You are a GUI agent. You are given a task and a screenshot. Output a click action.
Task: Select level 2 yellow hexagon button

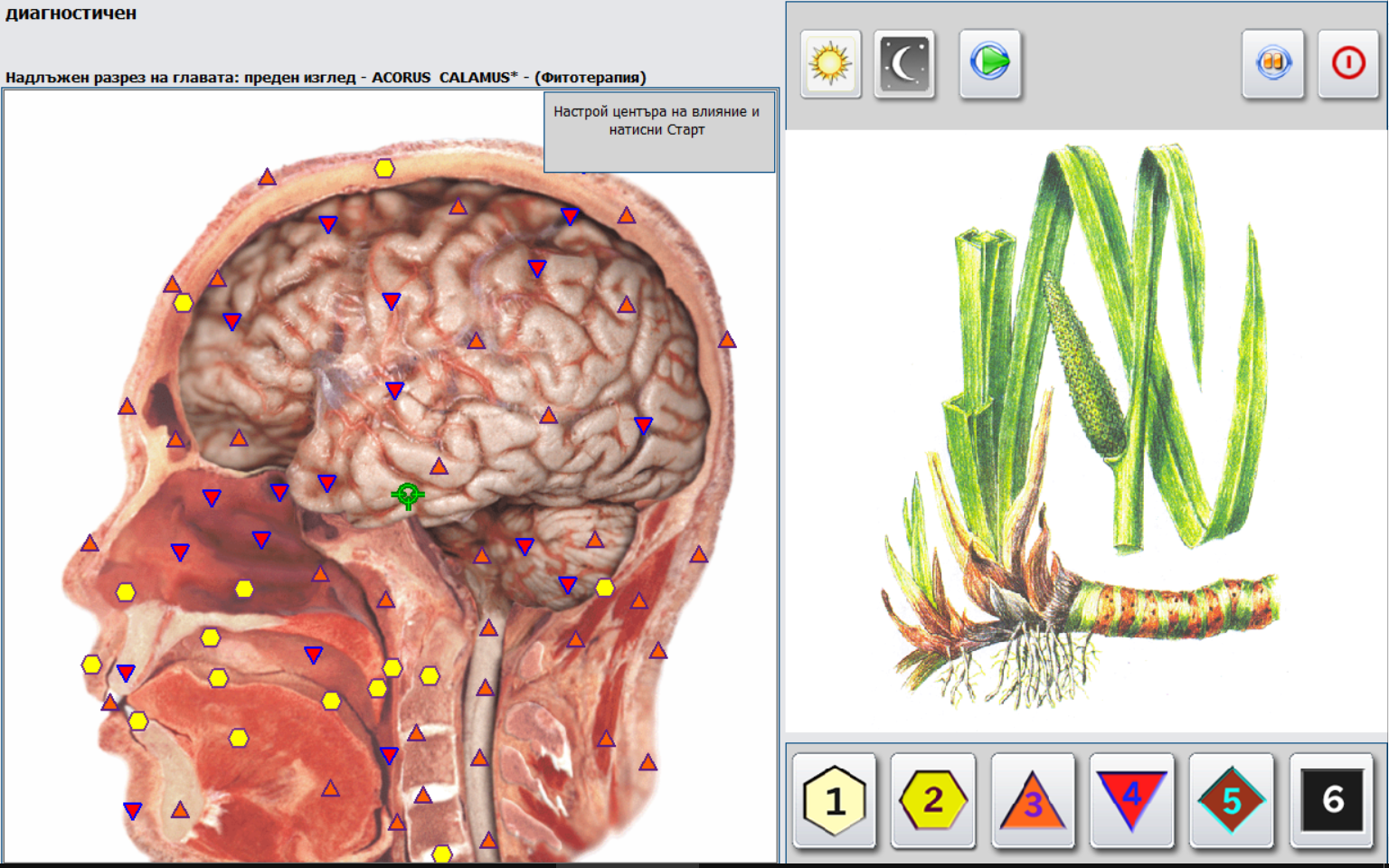(933, 800)
